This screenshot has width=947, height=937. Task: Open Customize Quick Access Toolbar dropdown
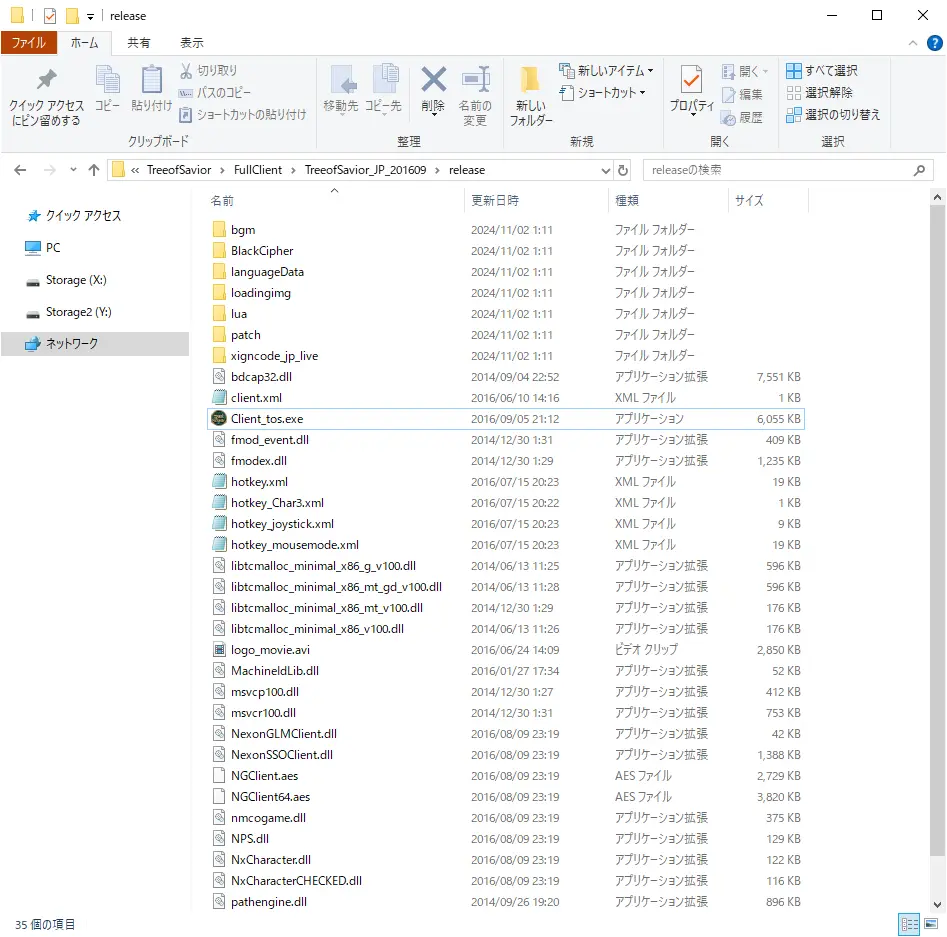coord(91,16)
